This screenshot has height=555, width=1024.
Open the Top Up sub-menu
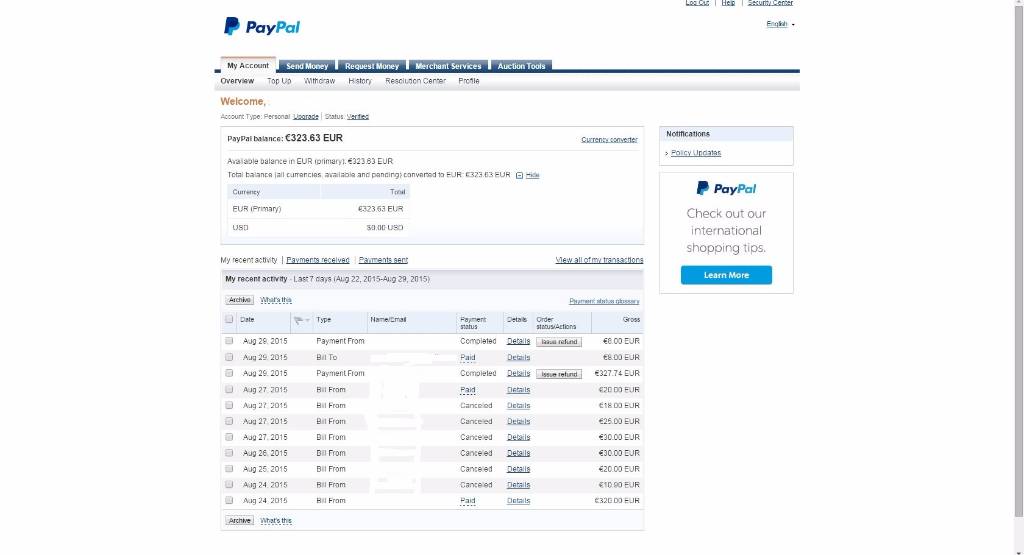coord(279,81)
